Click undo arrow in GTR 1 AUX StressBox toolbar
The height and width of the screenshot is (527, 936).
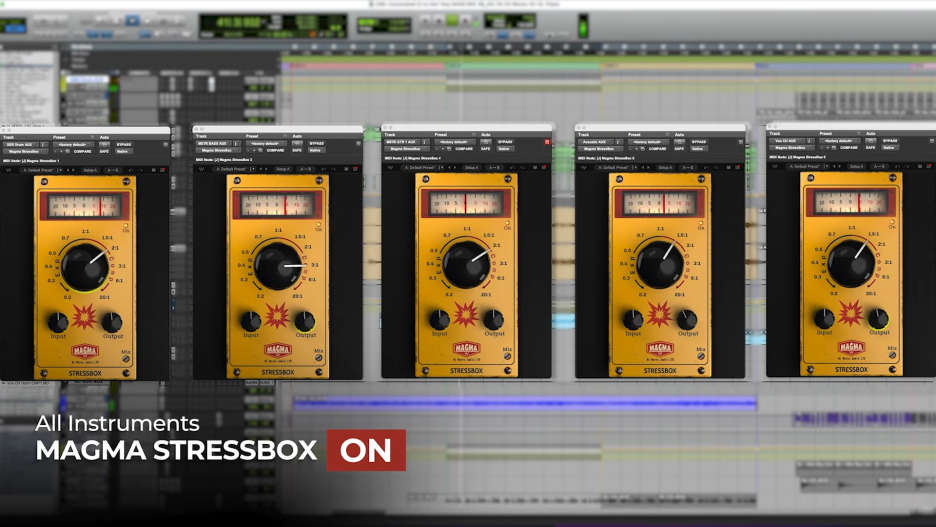(512, 168)
